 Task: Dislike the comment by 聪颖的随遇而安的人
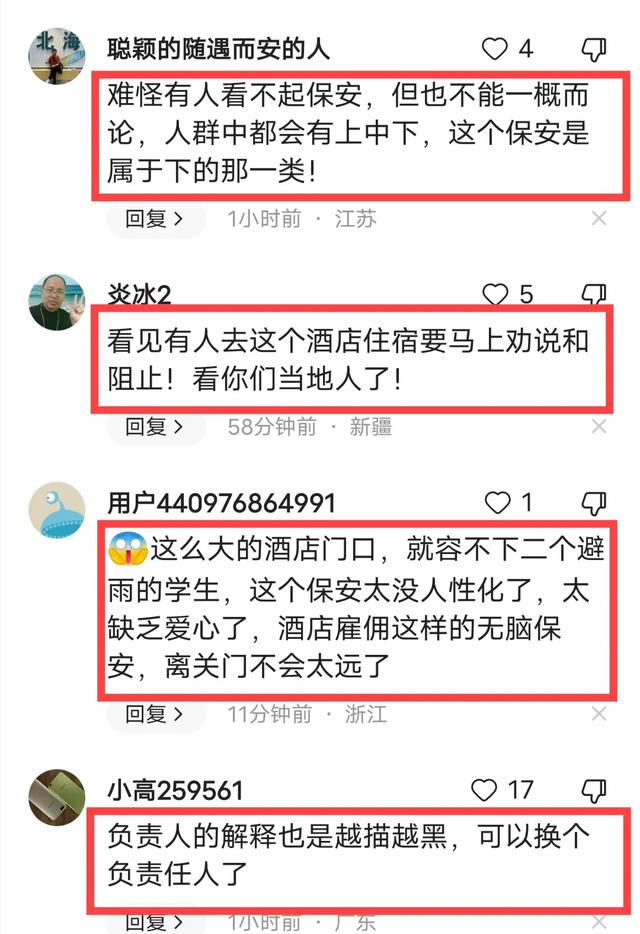coord(594,49)
